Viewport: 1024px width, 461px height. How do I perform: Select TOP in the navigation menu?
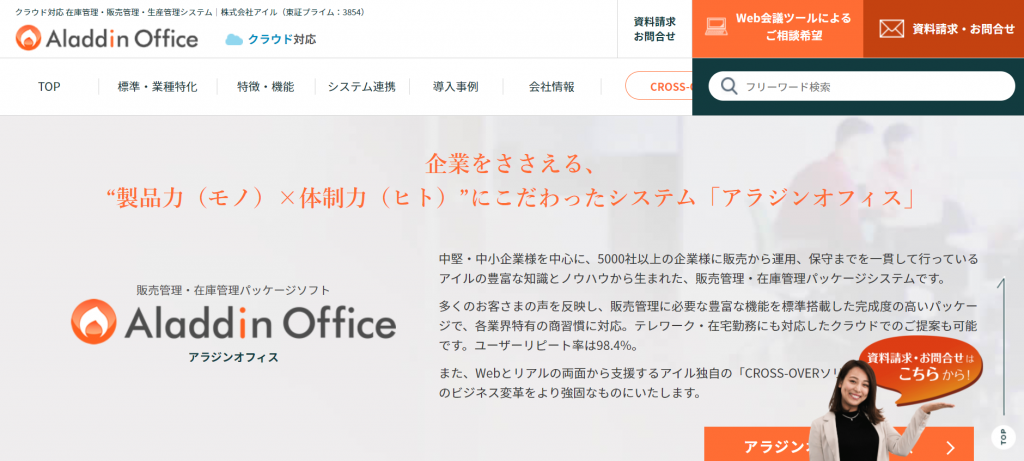[x=49, y=87]
